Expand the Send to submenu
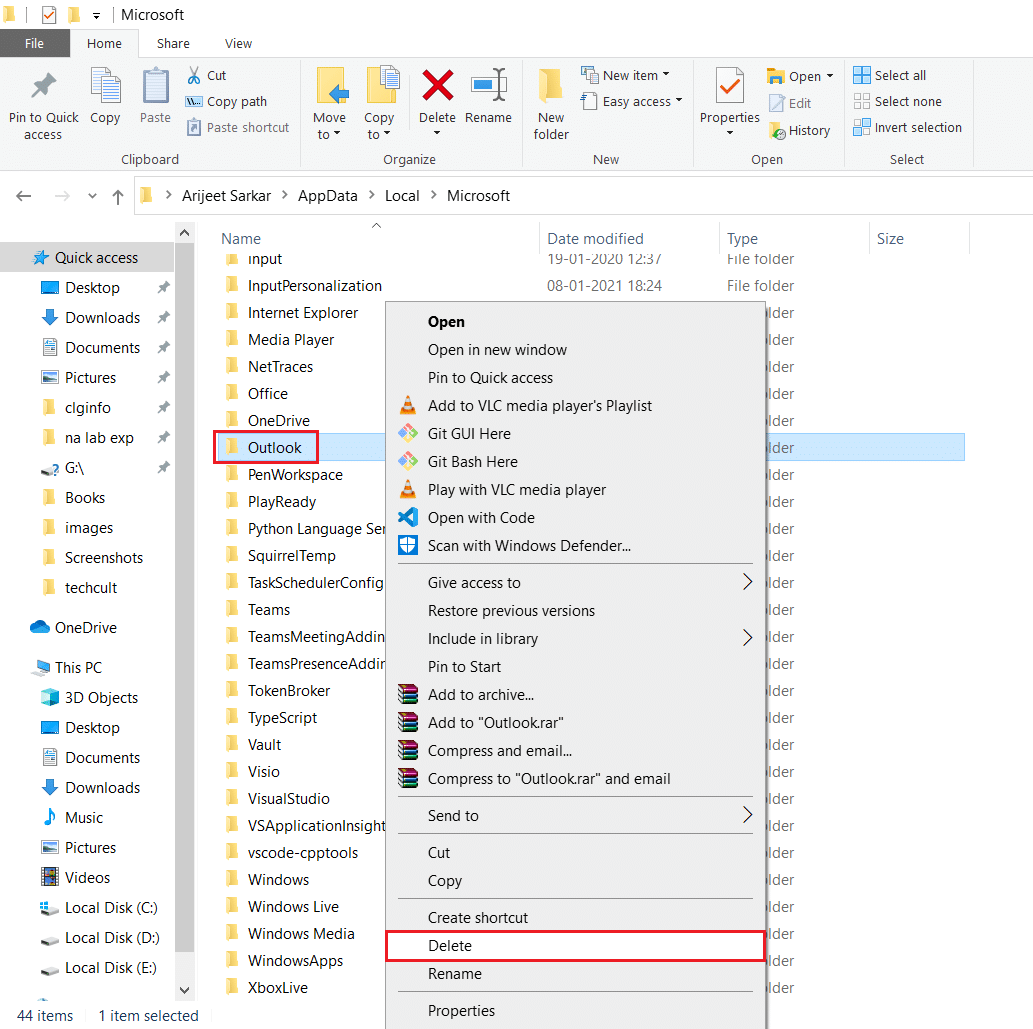Screen dimensions: 1033x1029 tap(746, 815)
